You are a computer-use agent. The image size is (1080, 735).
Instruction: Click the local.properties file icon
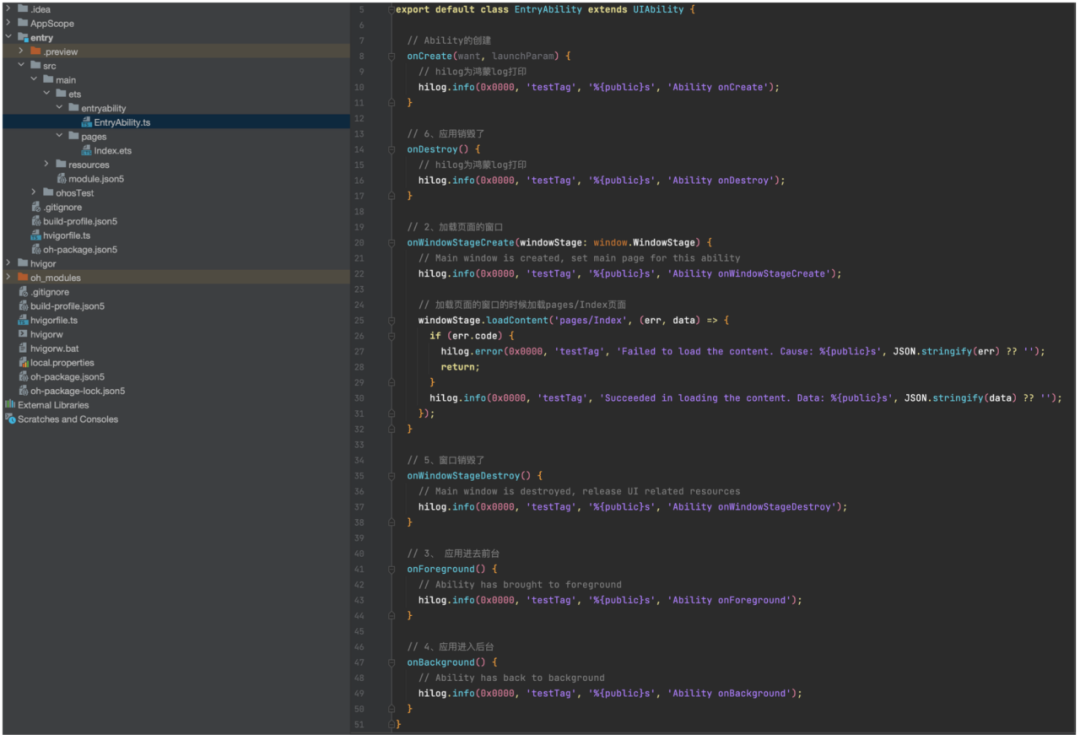[x=23, y=362]
